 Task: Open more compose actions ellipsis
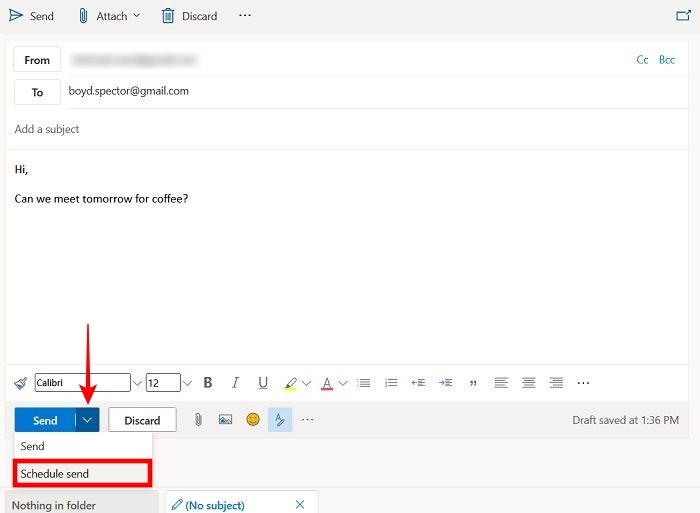308,420
